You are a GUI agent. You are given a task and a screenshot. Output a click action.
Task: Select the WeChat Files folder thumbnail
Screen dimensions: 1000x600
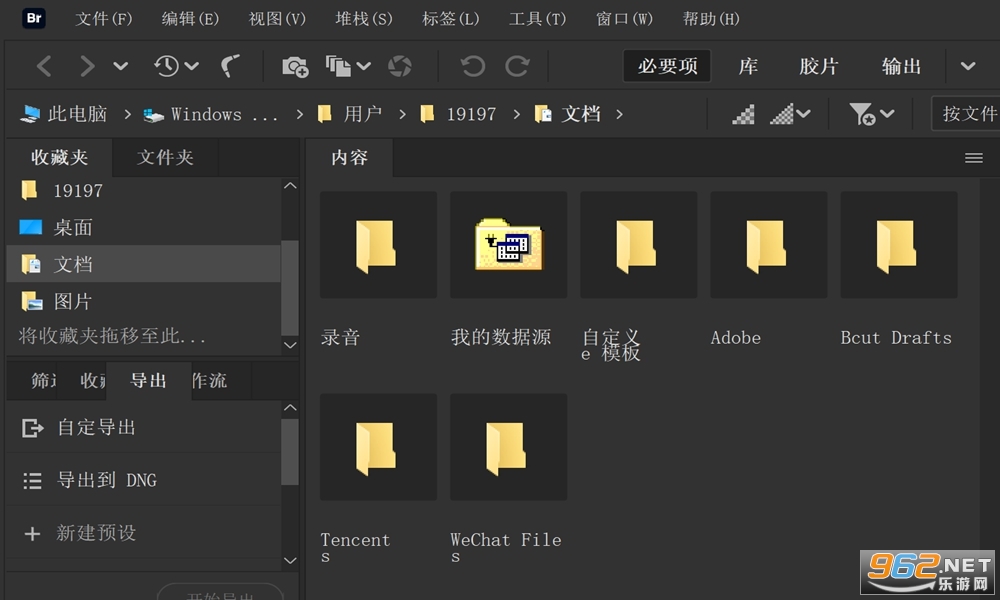(508, 447)
